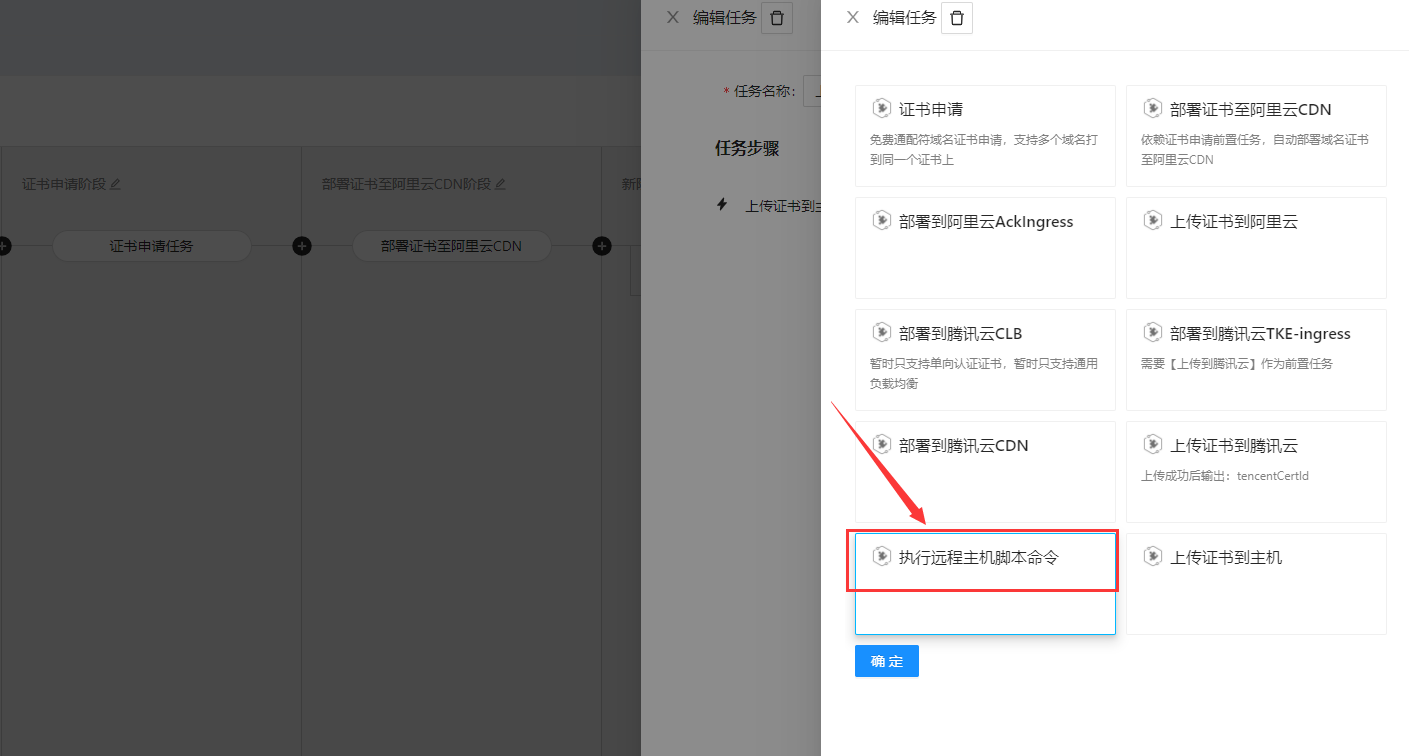Click the 任务名称 input field

812,91
